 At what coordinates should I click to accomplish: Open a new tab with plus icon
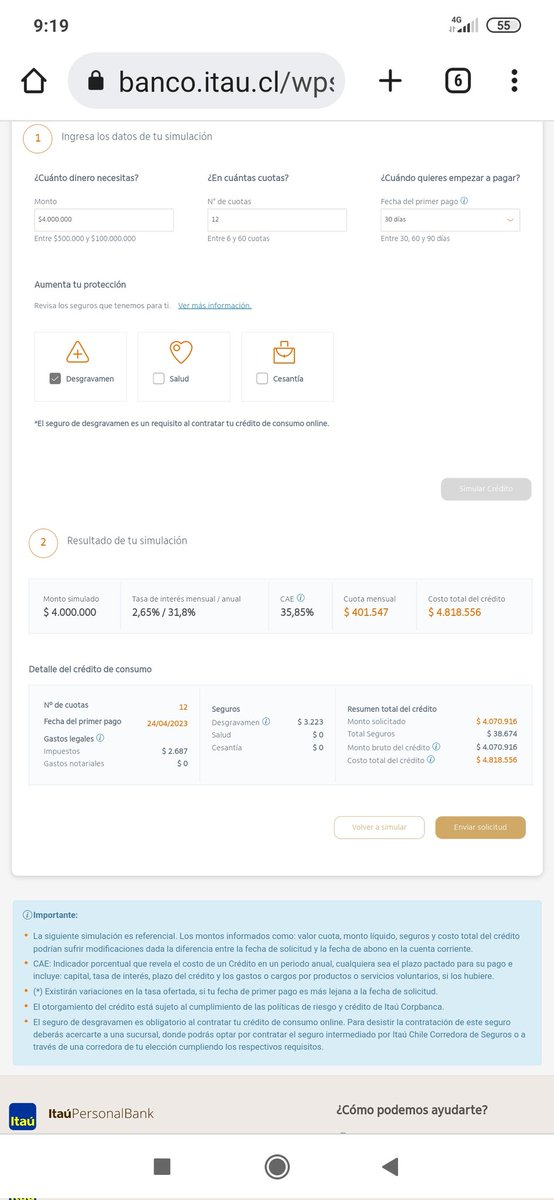390,81
